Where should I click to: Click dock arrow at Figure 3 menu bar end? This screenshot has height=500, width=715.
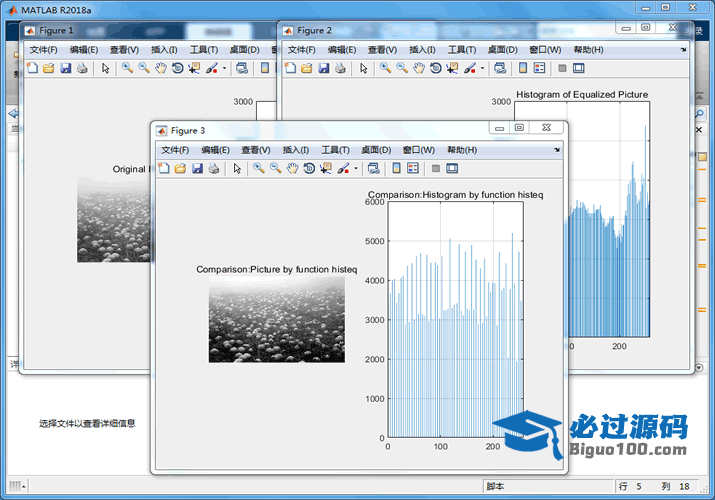pyautogui.click(x=556, y=149)
